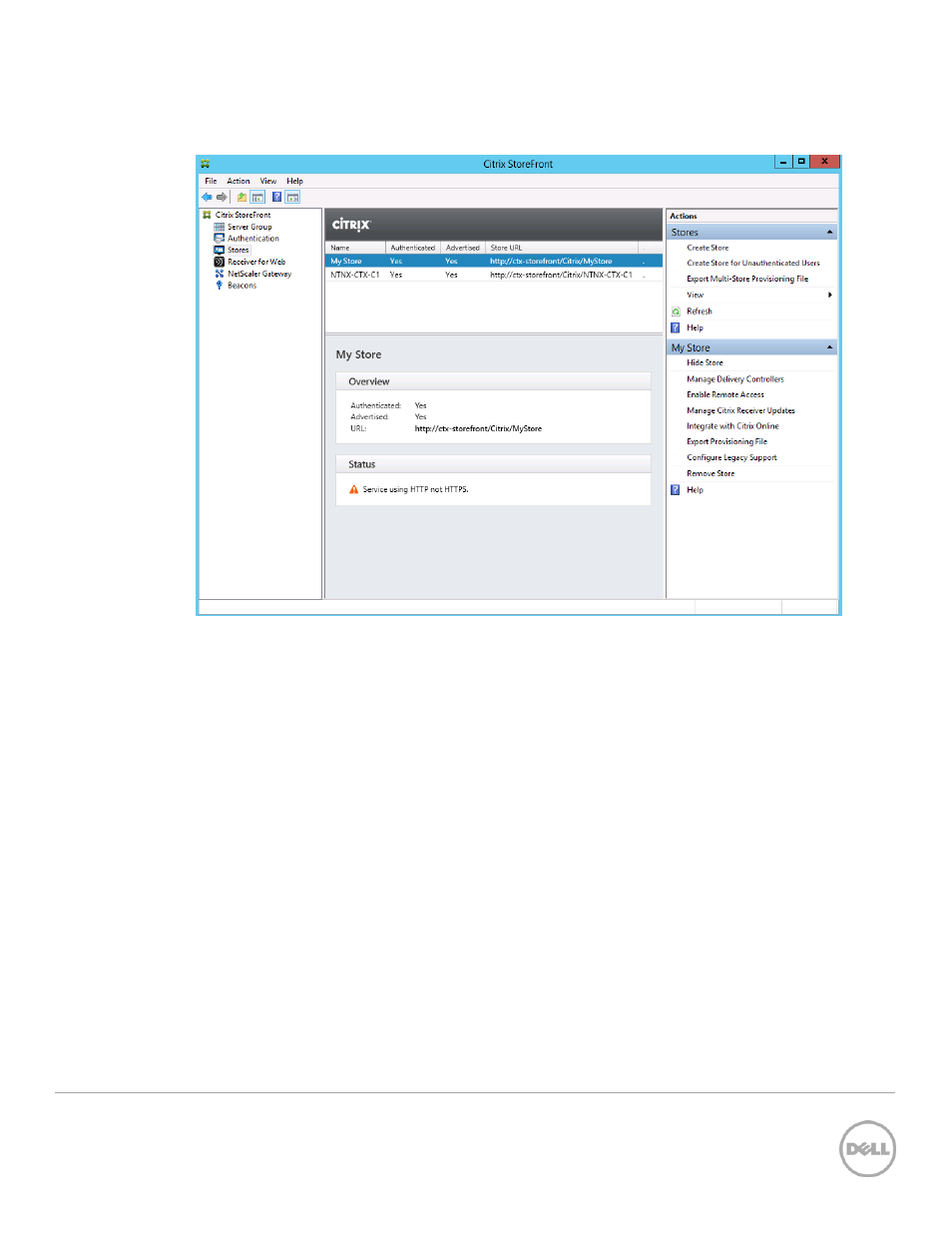
Task: Click the My Store URL in Overview
Action: coord(478,429)
